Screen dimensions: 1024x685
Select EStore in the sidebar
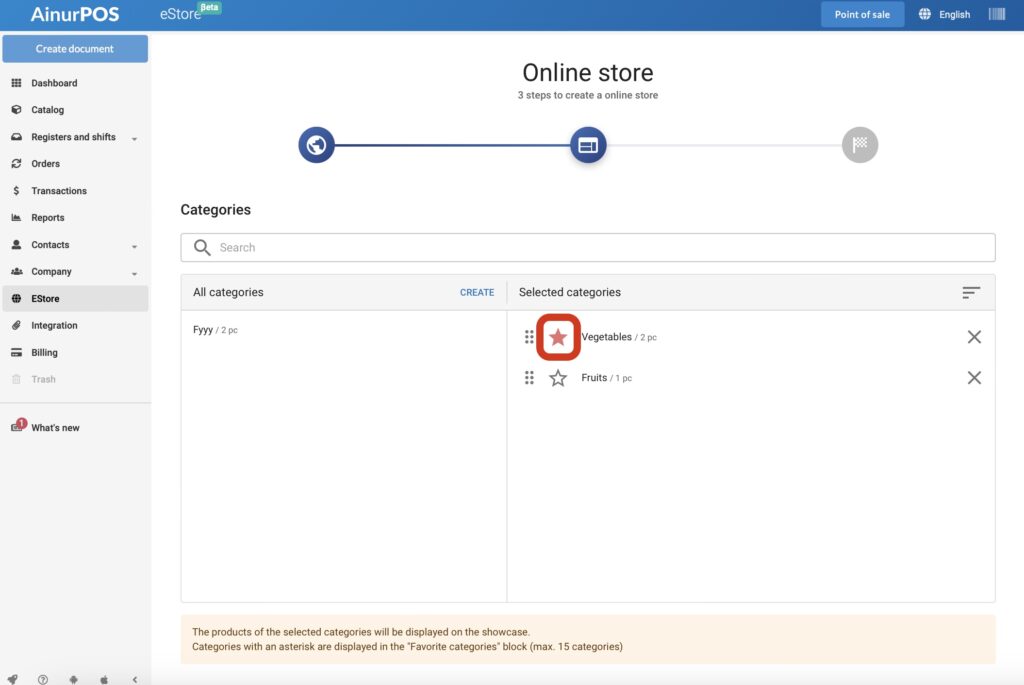pos(75,298)
